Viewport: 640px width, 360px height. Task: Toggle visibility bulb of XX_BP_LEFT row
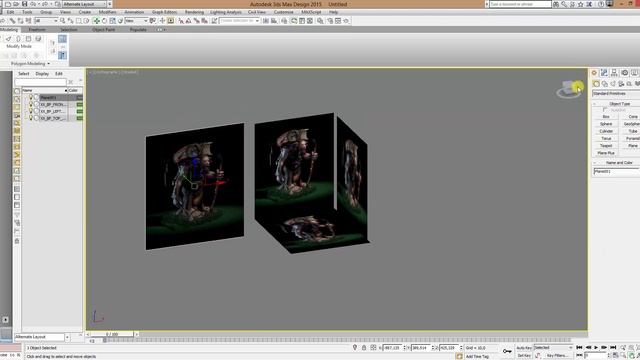30,111
